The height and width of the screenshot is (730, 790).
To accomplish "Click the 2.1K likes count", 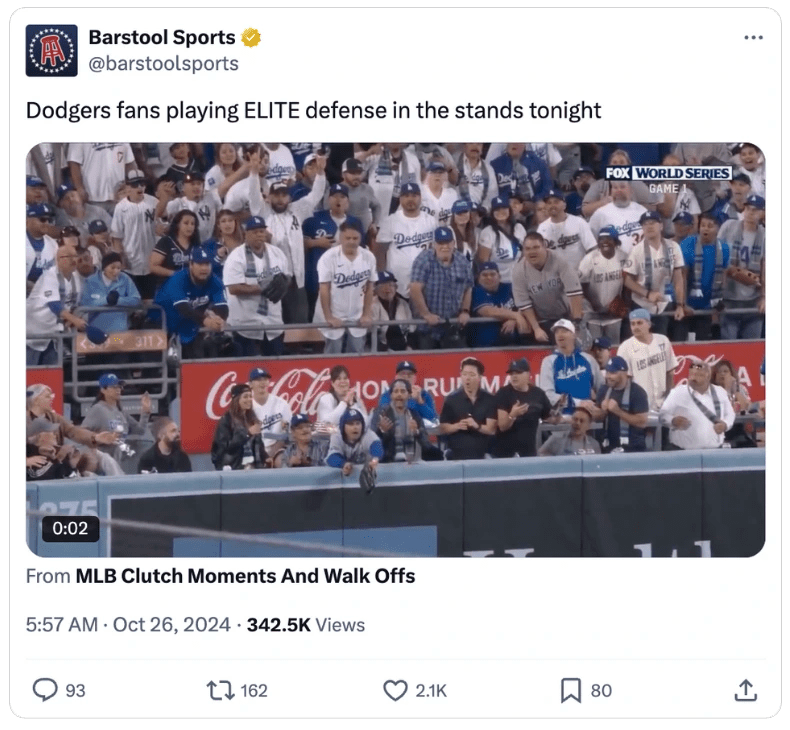I will (x=431, y=690).
